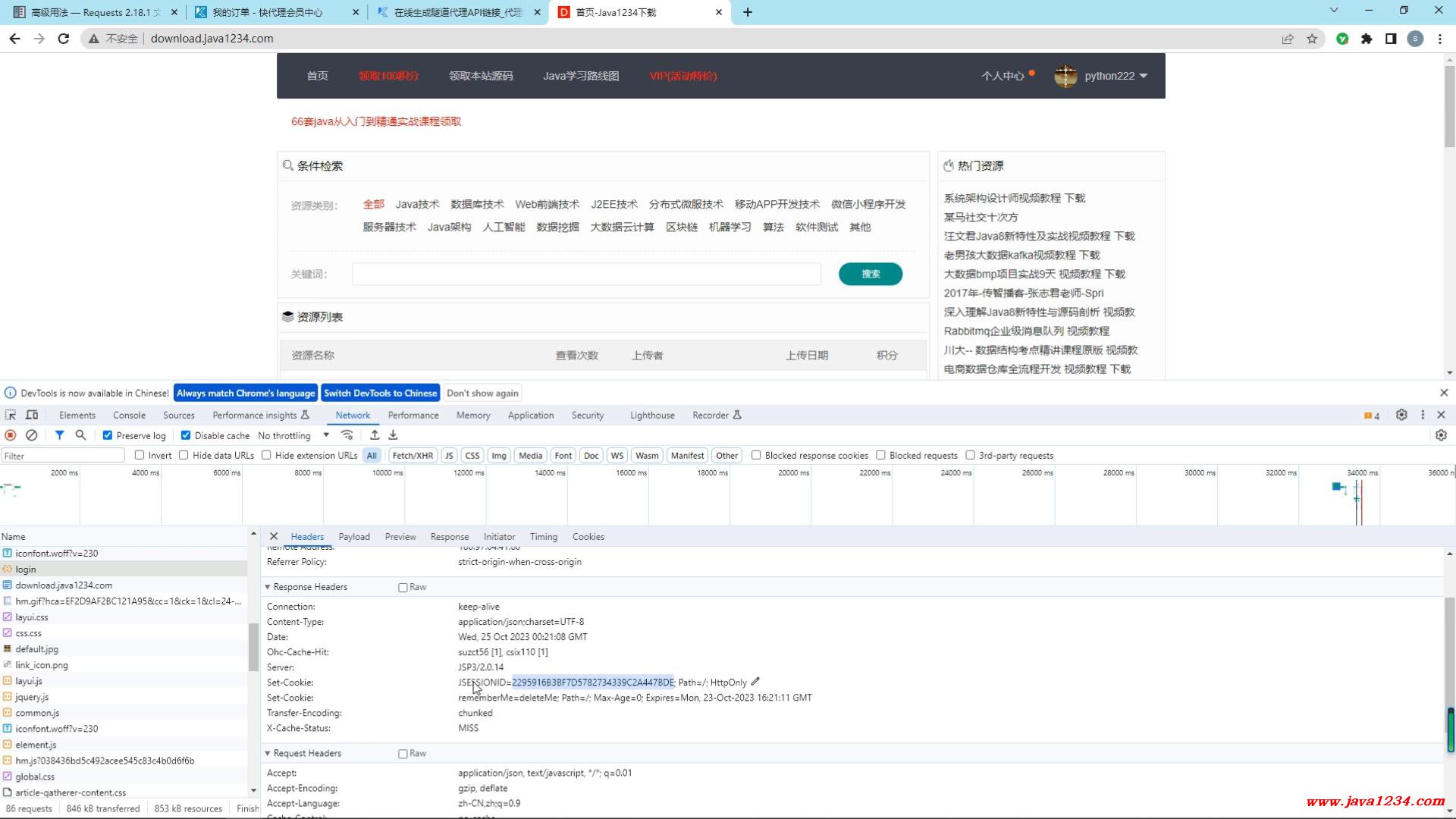Screen dimensions: 1456x819
Task: Bookmark this page with the star icon
Action: (x=1312, y=39)
